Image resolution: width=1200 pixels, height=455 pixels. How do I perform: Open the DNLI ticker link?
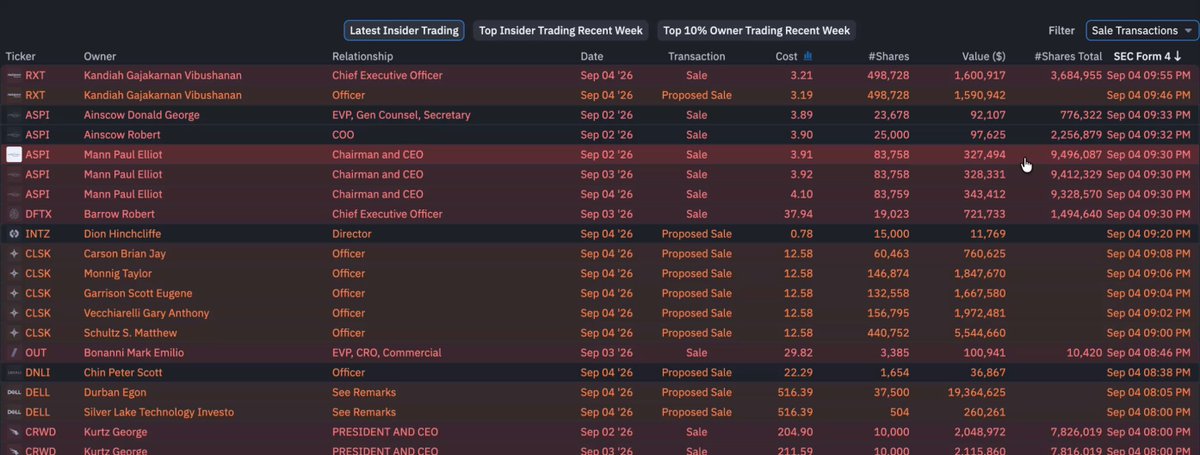click(37, 373)
